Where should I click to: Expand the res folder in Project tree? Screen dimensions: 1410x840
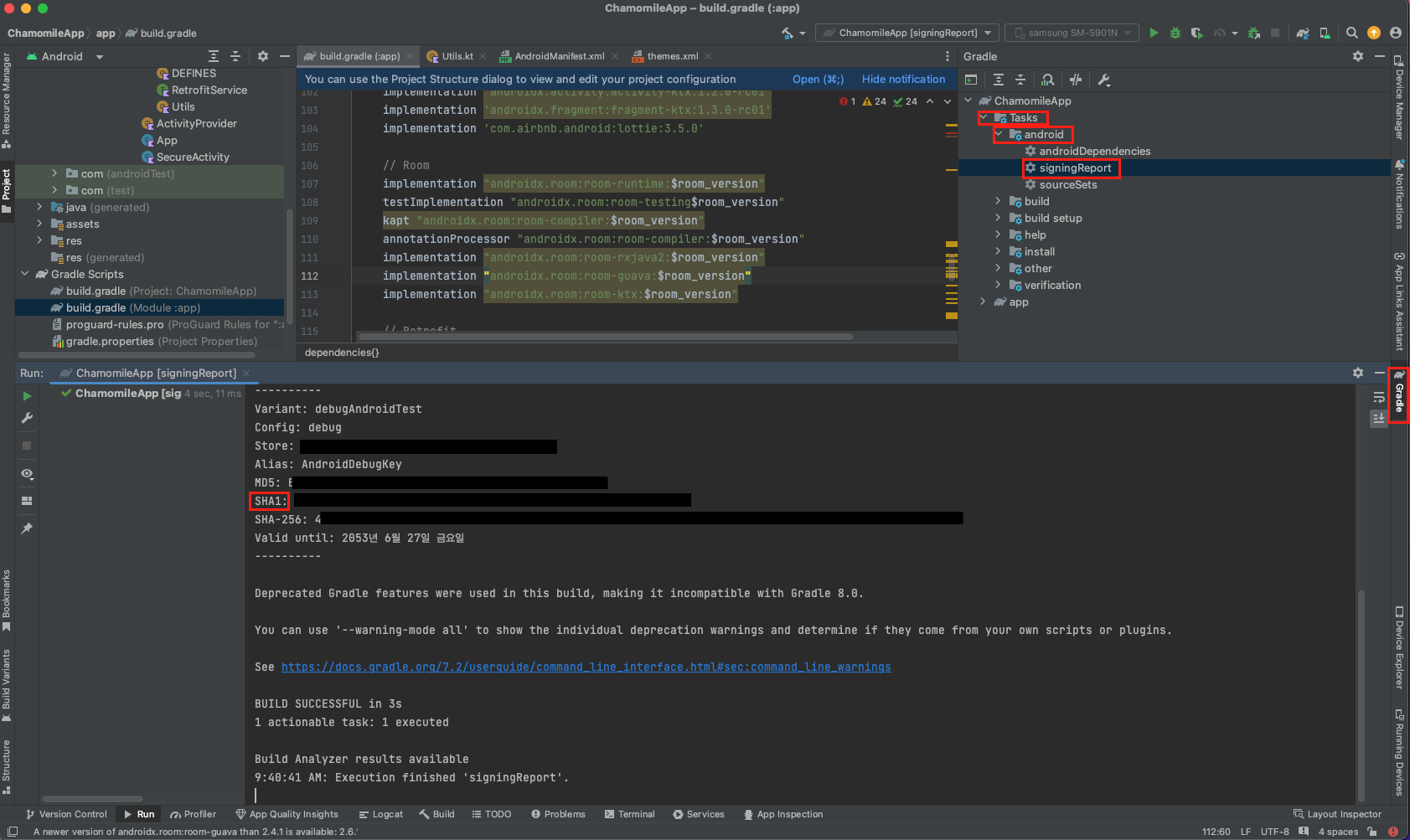tap(39, 240)
